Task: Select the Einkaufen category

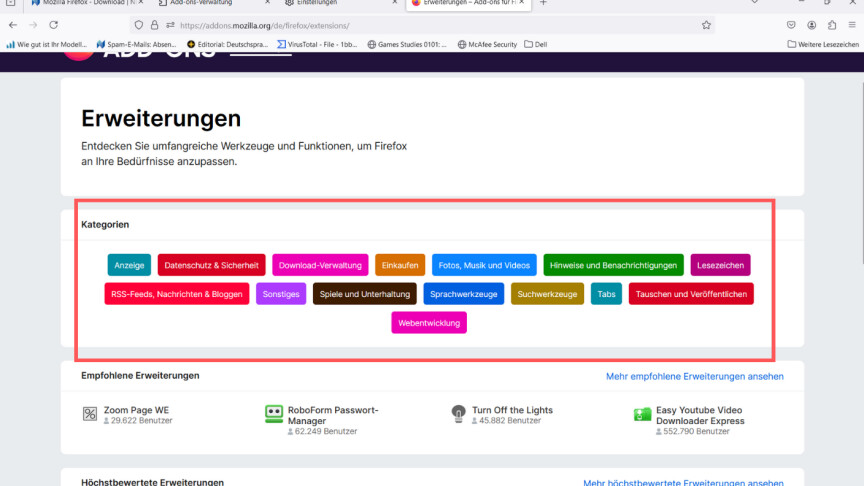Action: click(x=400, y=265)
